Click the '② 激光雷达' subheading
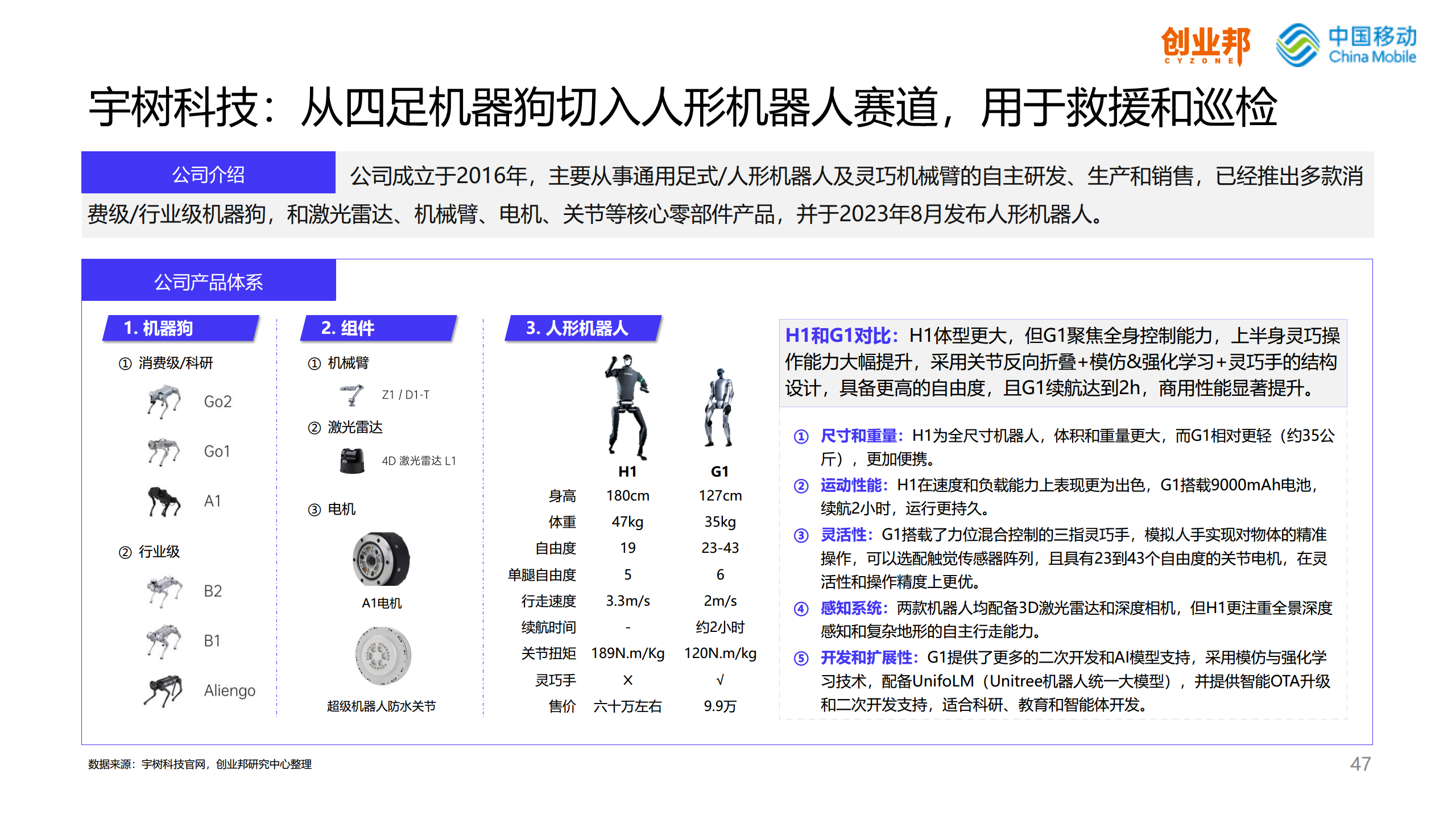Image resolution: width=1456 pixels, height=819 pixels. pyautogui.click(x=345, y=427)
